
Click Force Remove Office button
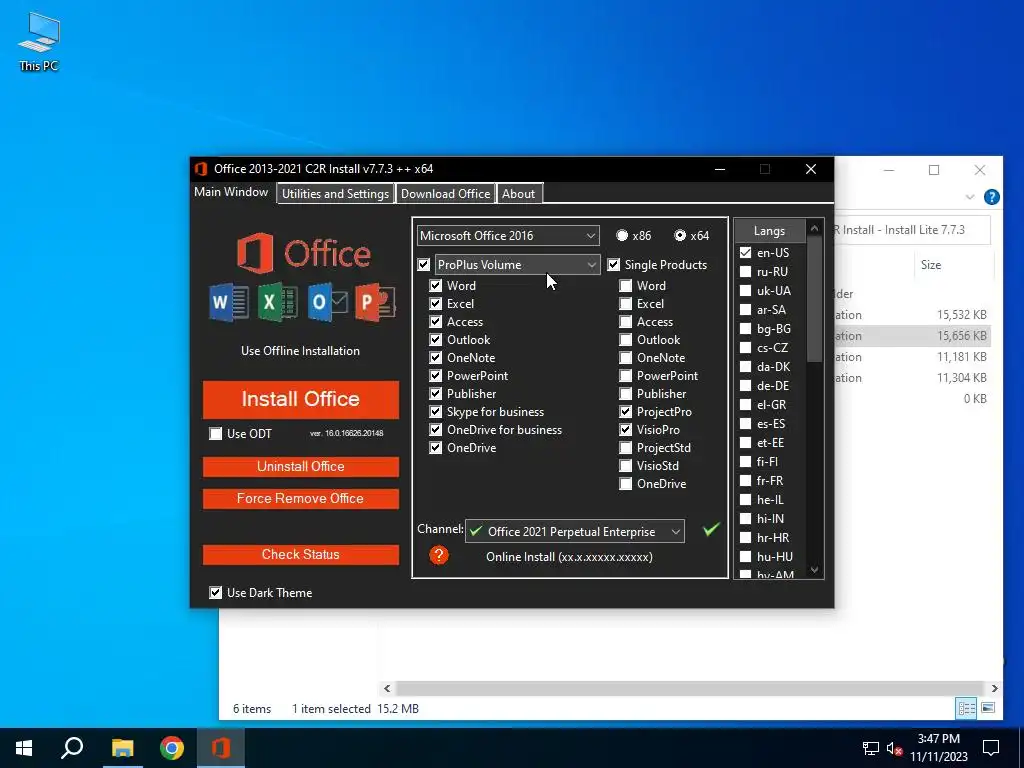click(300, 498)
